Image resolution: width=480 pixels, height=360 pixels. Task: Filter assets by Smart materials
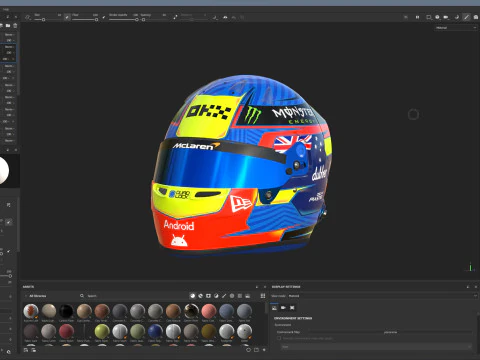pyautogui.click(x=200, y=296)
